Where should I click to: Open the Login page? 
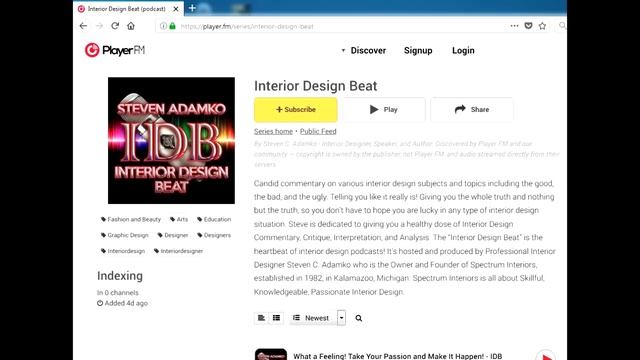463,50
